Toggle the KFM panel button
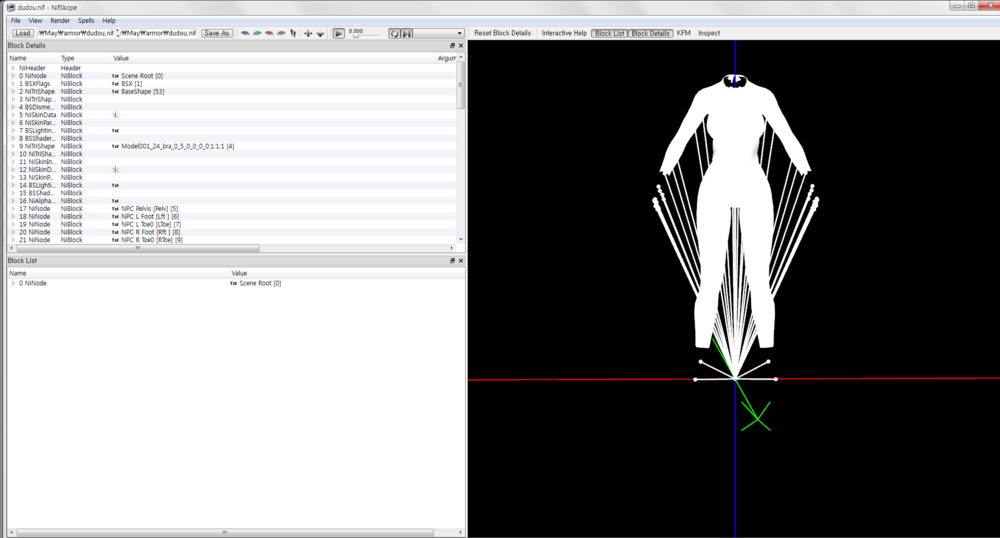This screenshot has height=538, width=1000. tap(684, 33)
